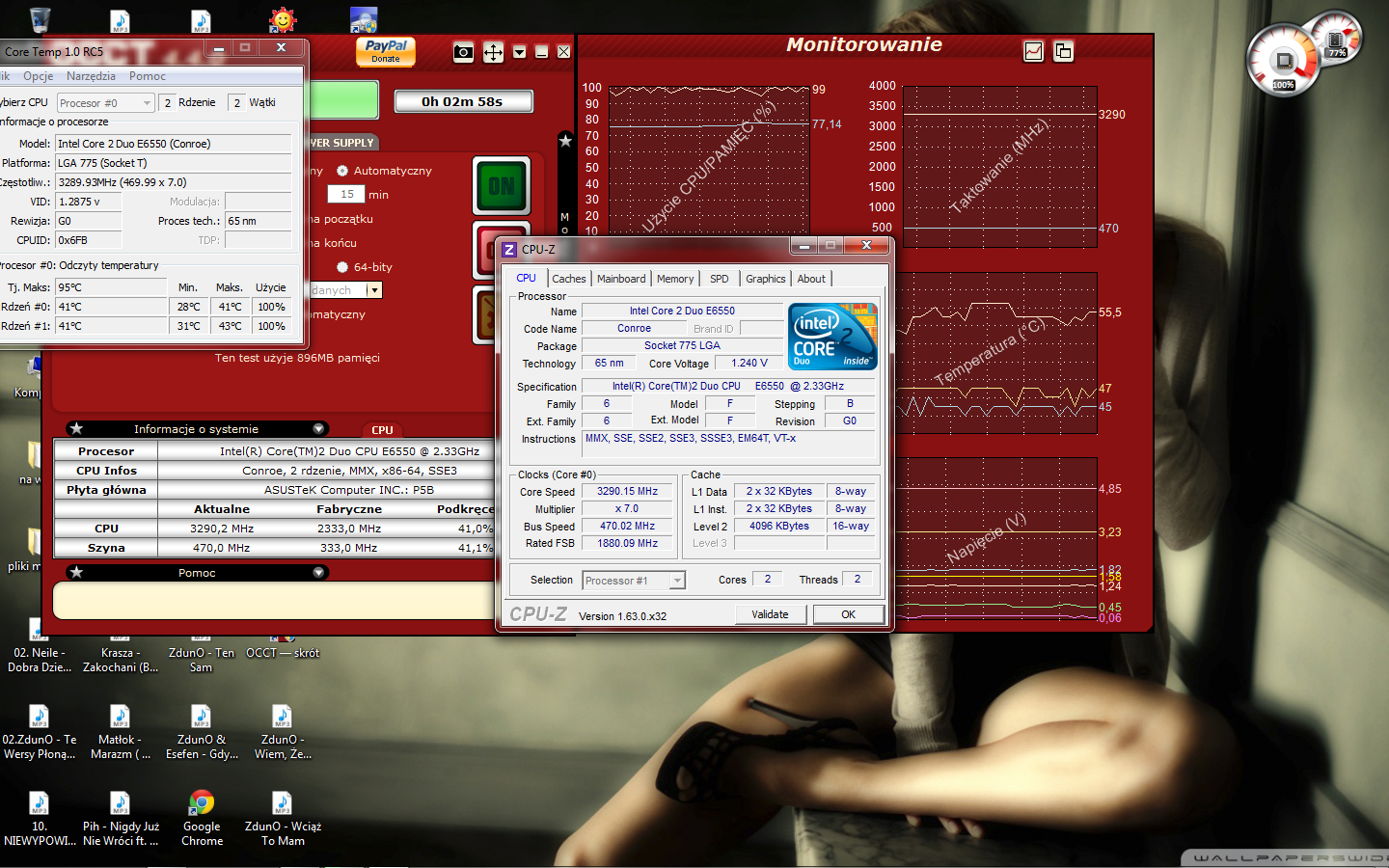This screenshot has height=868, width=1389.
Task: Click the star icon beside Pomoc
Action: (x=76, y=573)
